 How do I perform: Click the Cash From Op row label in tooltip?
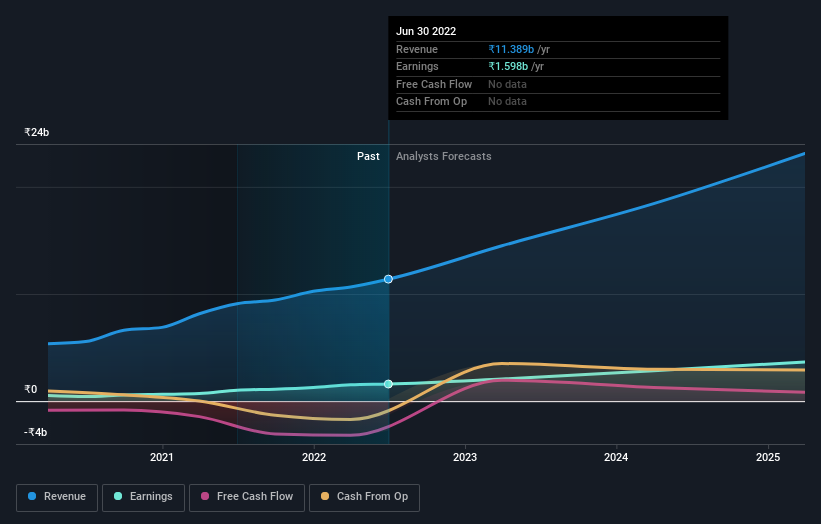point(431,102)
